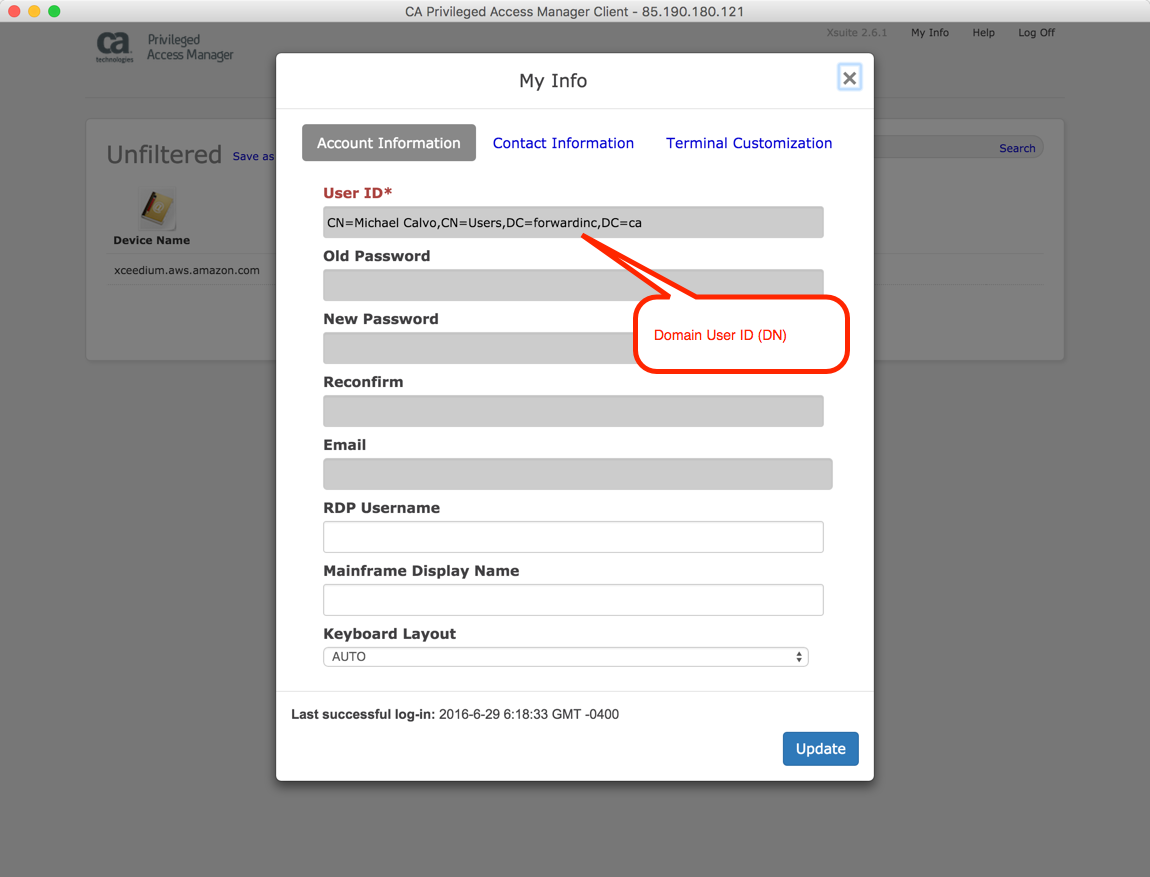
Task: Click the Xsuite 2.6.1 version label
Action: pyautogui.click(x=856, y=33)
